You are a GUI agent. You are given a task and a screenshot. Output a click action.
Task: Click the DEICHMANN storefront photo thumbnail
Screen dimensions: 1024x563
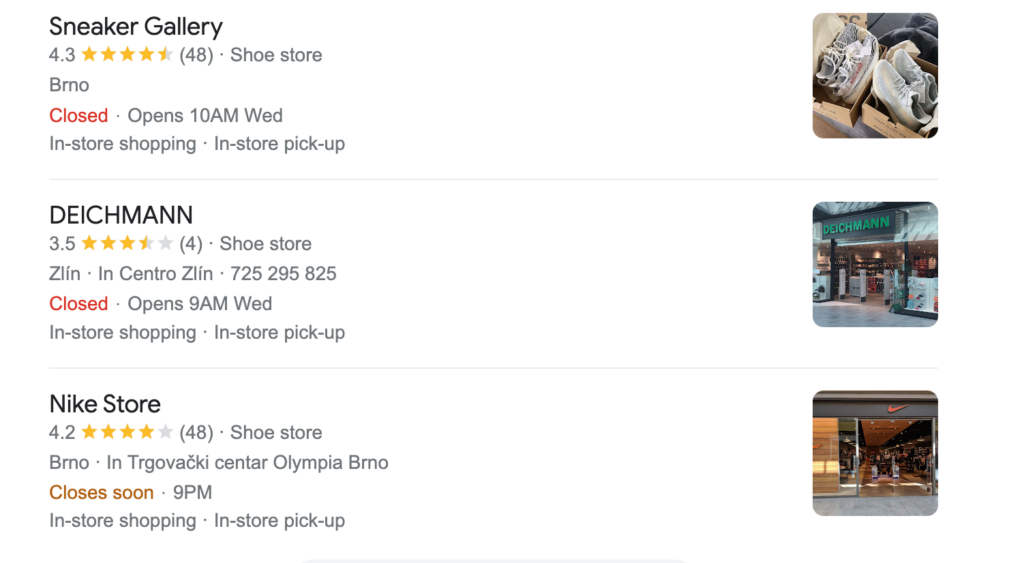875,264
